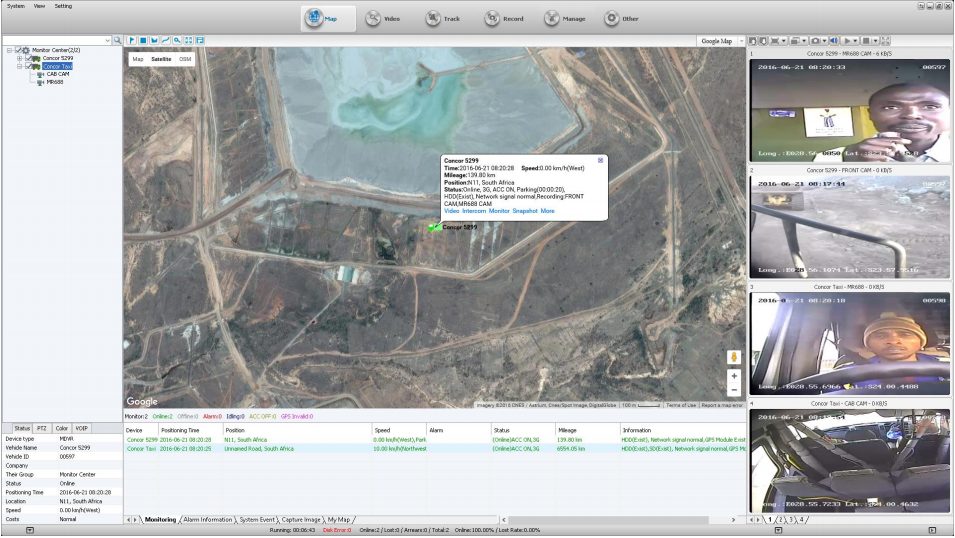Click the Concor Taxi - MR688 video feed
955x538 pixels.
[850, 343]
